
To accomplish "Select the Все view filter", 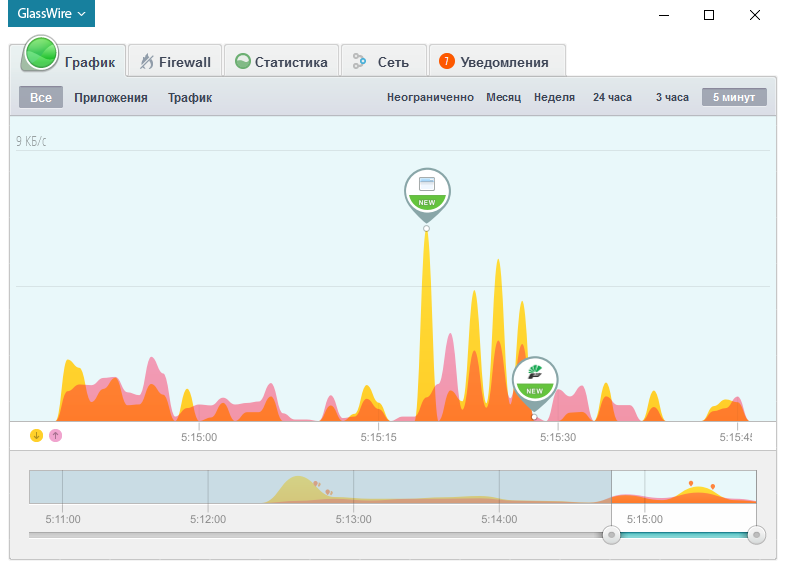I will 41,97.
